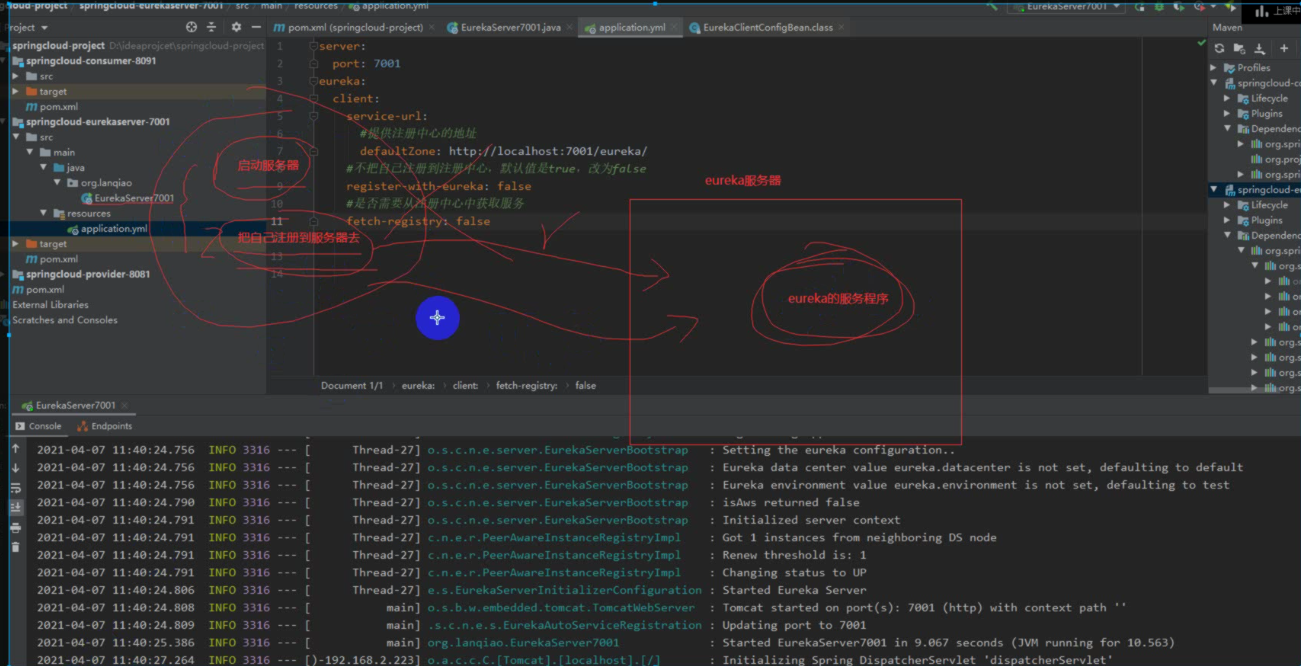Fold the eureka: block at line 3
Image resolution: width=1301 pixels, height=666 pixels.
pyautogui.click(x=314, y=81)
